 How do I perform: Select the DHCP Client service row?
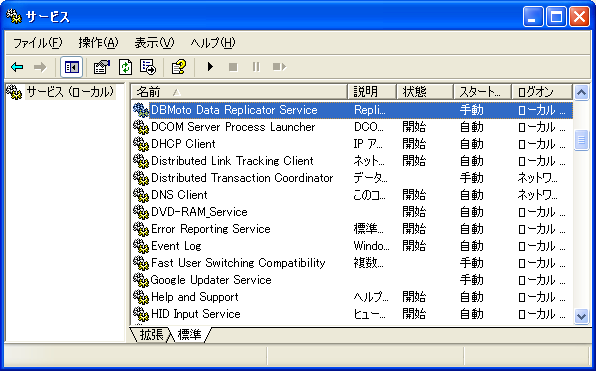pyautogui.click(x=352, y=144)
